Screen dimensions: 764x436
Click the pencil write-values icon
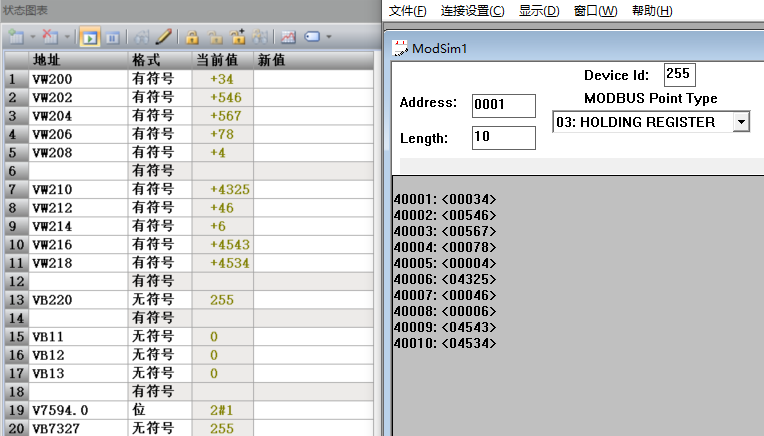tap(164, 37)
